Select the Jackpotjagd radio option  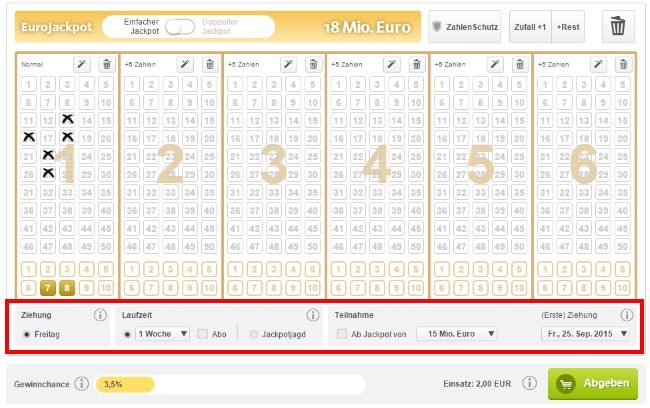(x=254, y=334)
